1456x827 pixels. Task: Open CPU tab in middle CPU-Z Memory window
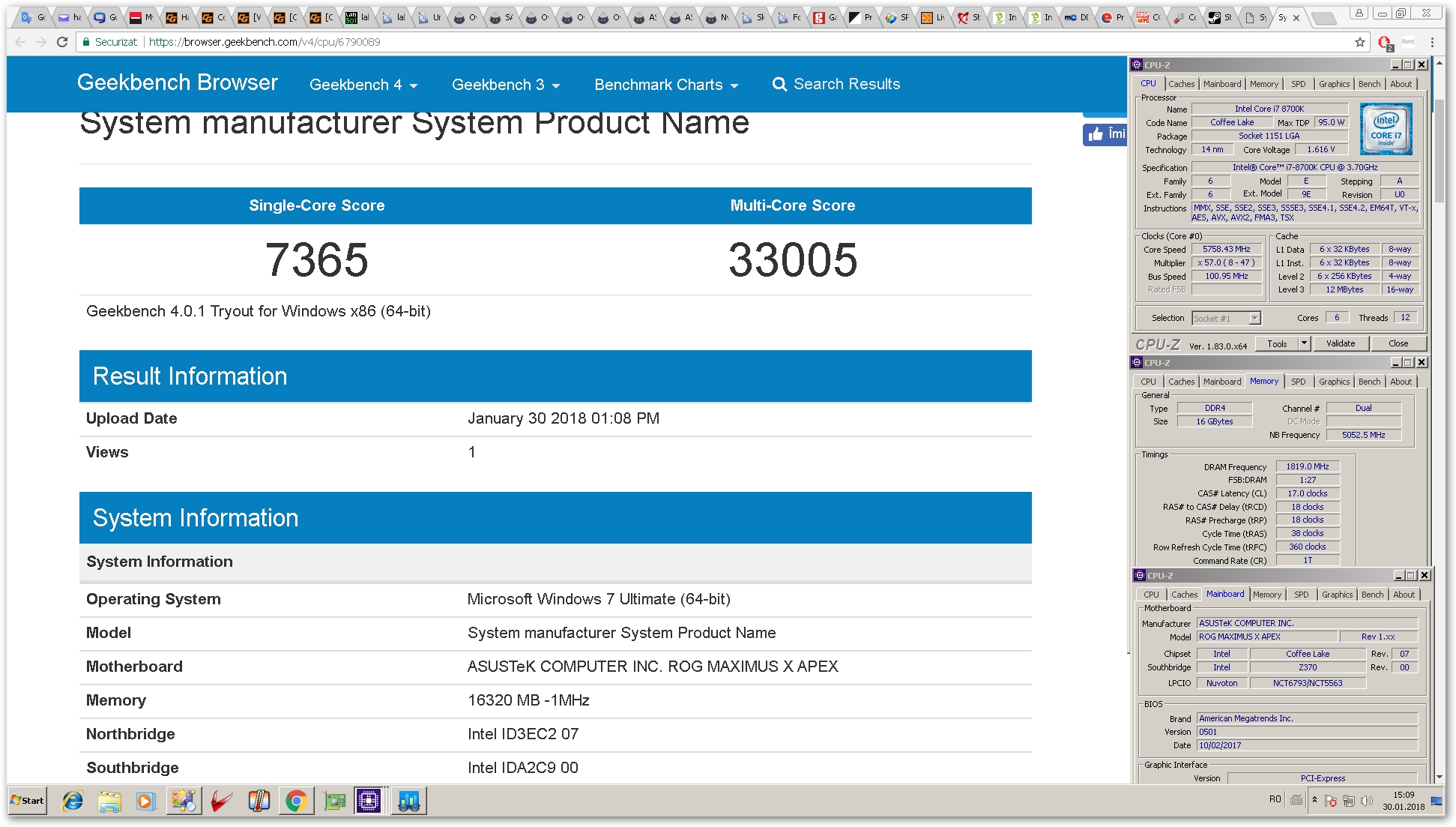(1149, 382)
